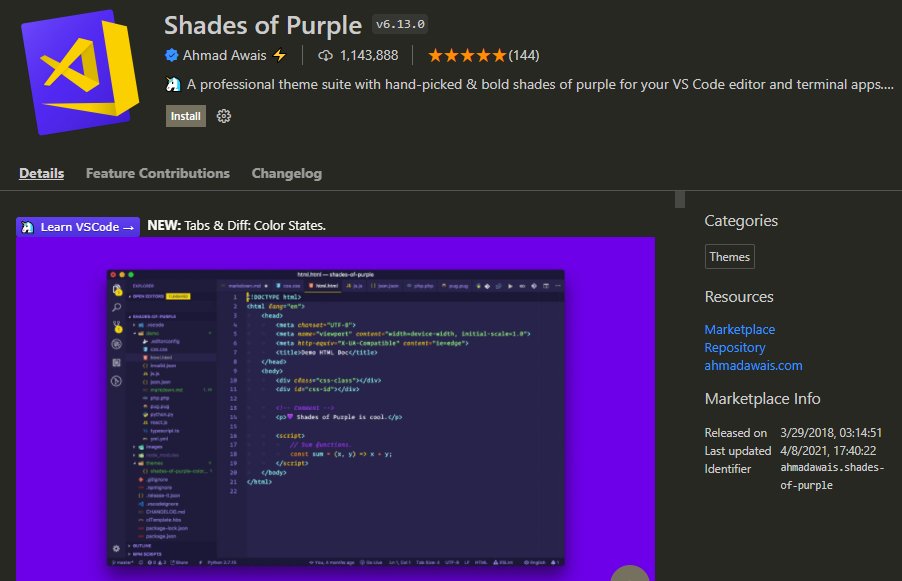Click the extension title Shades of Purple
The height and width of the screenshot is (581, 902).
point(263,25)
